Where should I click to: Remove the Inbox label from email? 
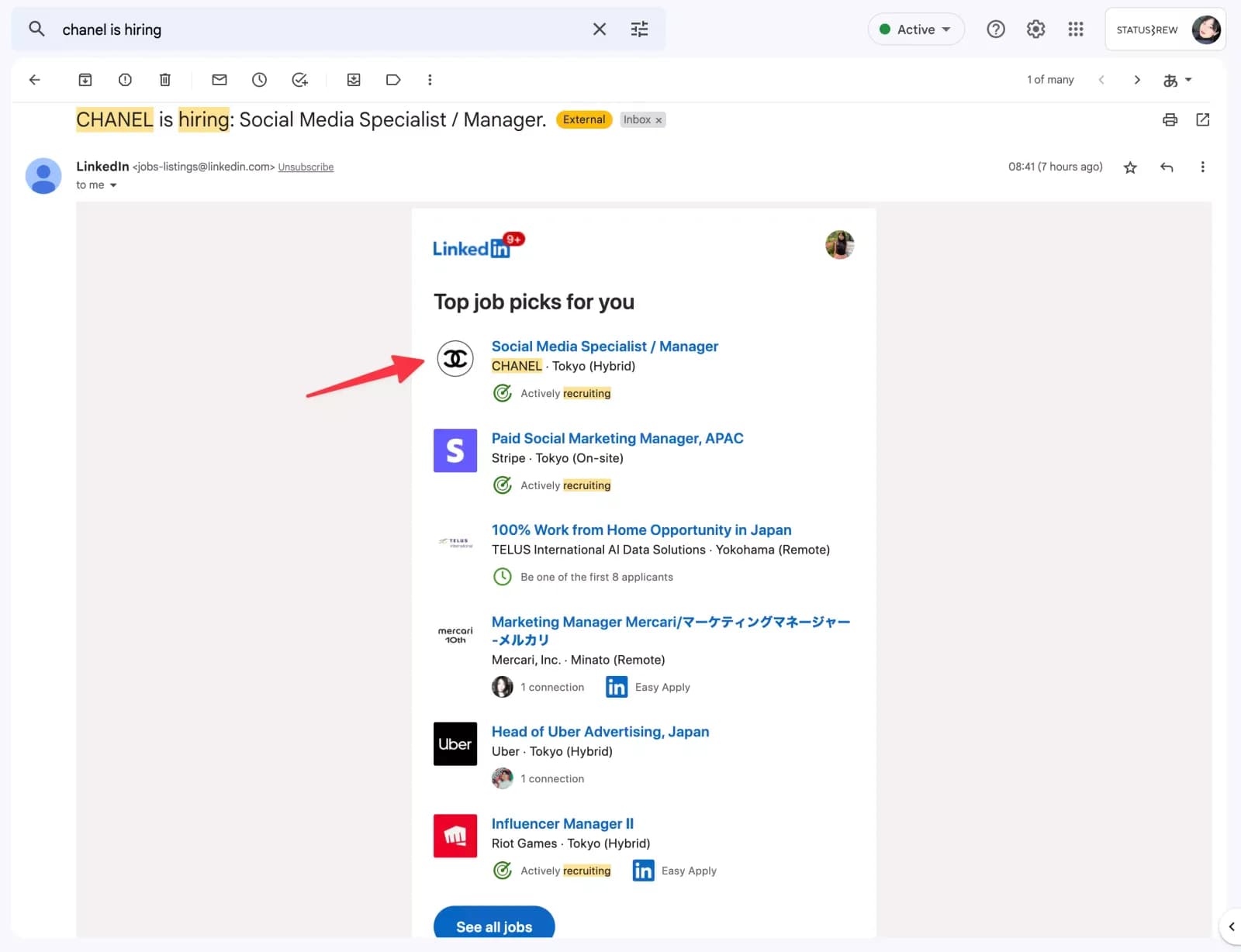coord(659,120)
